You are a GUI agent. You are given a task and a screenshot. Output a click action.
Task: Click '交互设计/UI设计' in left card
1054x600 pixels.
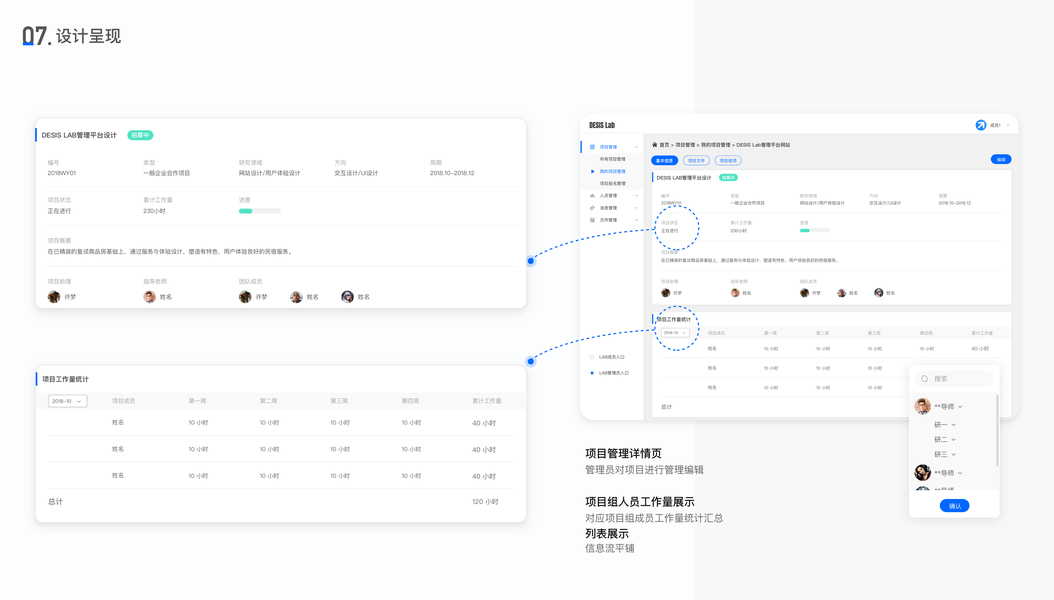(x=356, y=173)
